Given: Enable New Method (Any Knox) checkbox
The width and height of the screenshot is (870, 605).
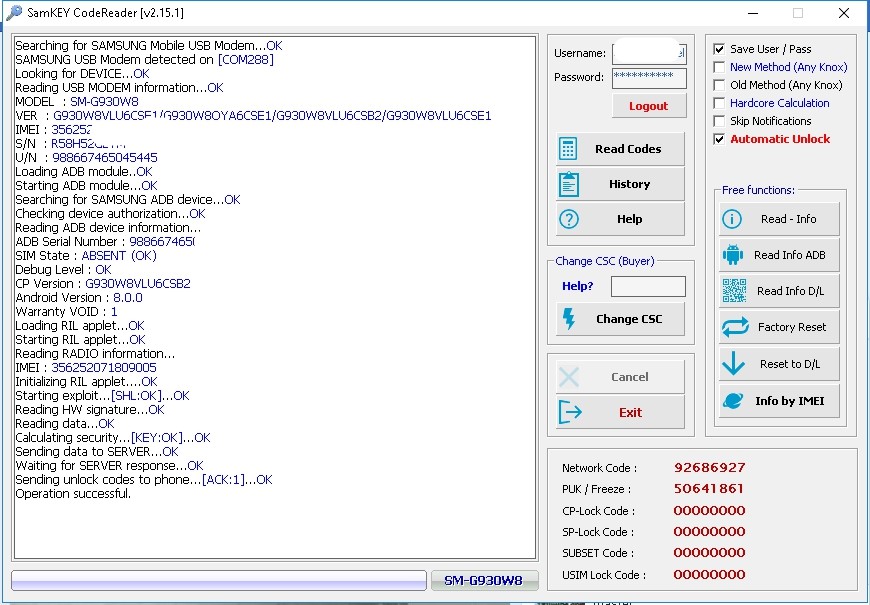Looking at the screenshot, I should coord(719,67).
